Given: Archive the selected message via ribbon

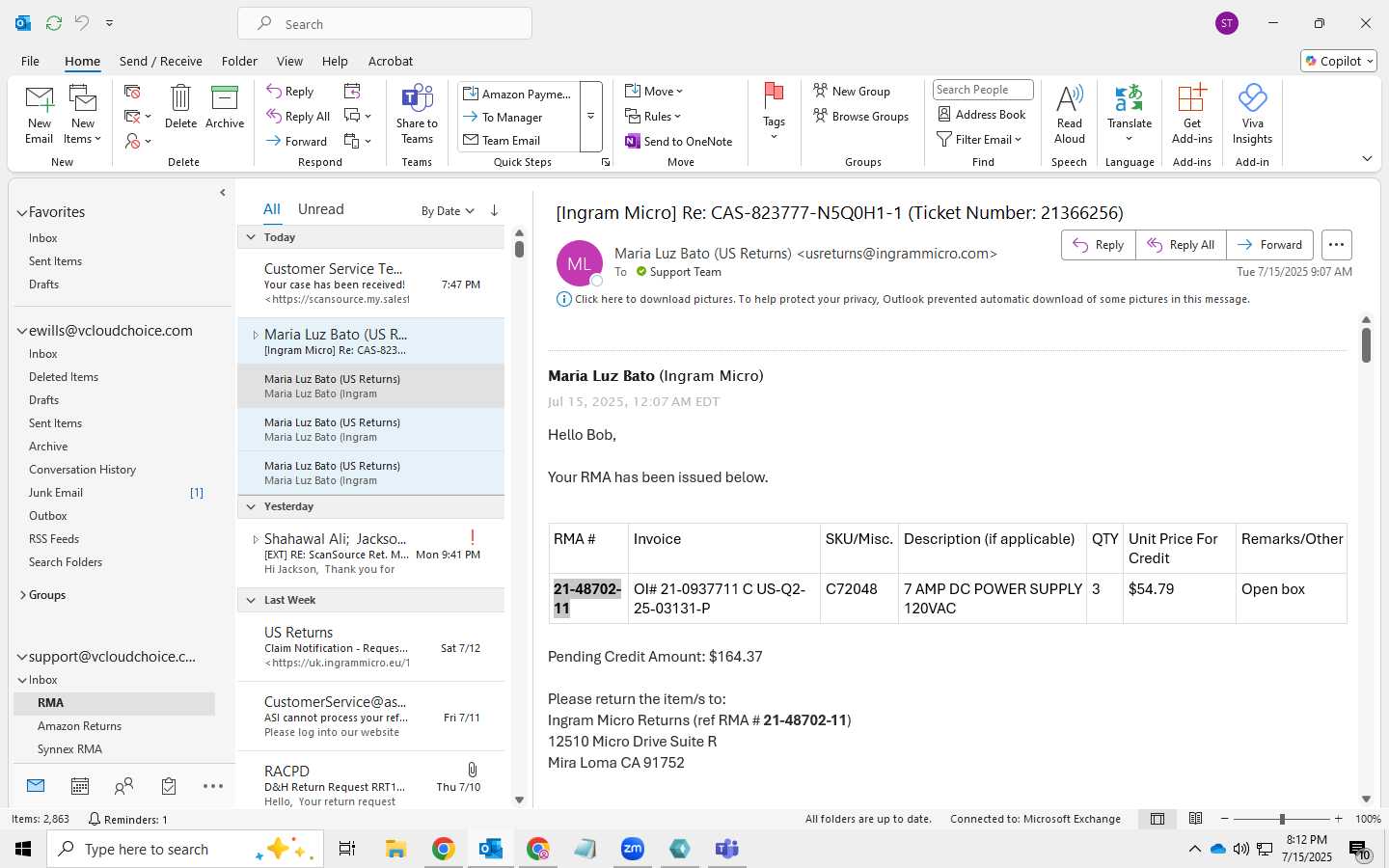Looking at the screenshot, I should [x=225, y=107].
